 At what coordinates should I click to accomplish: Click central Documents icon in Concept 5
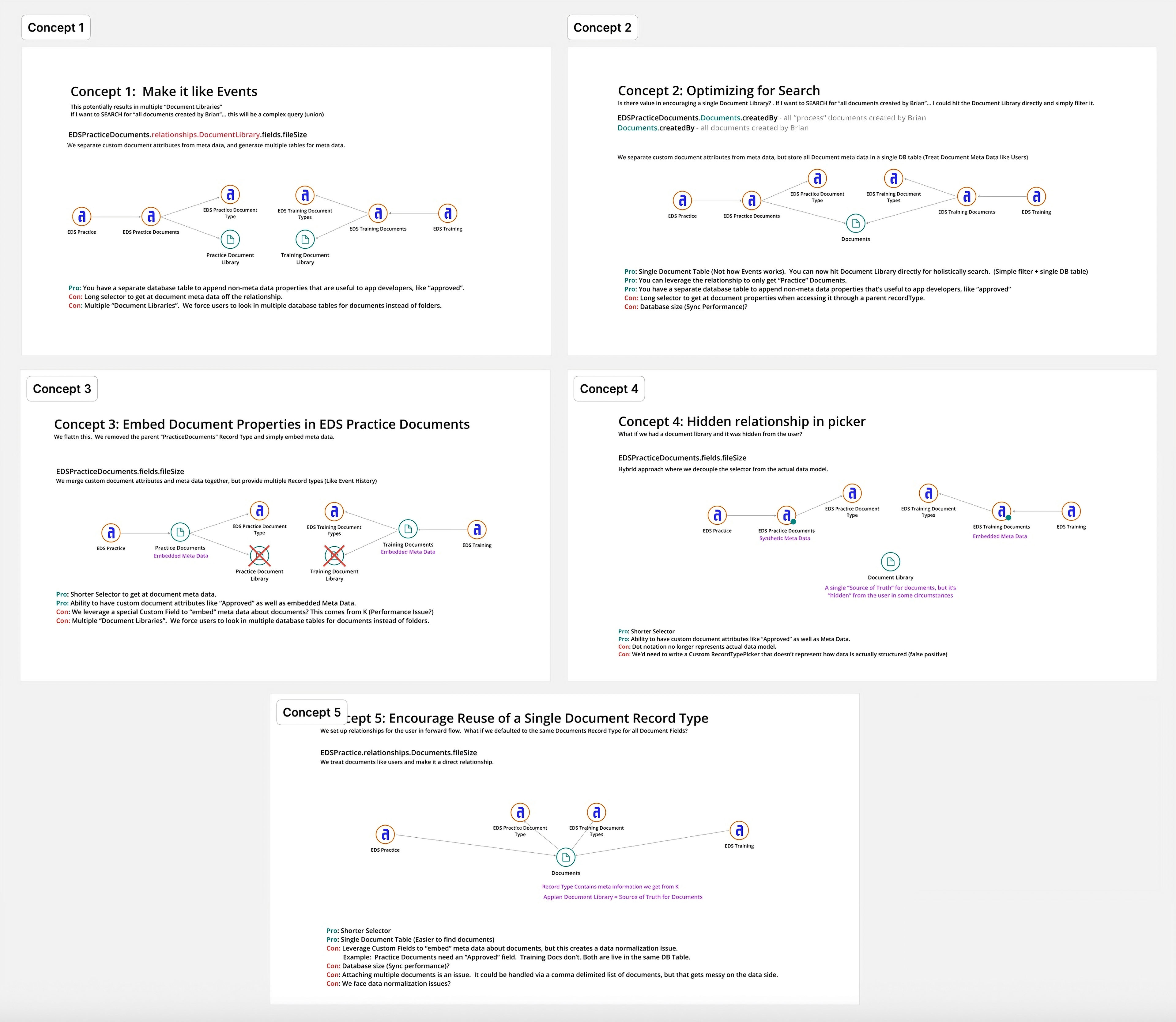coord(566,857)
